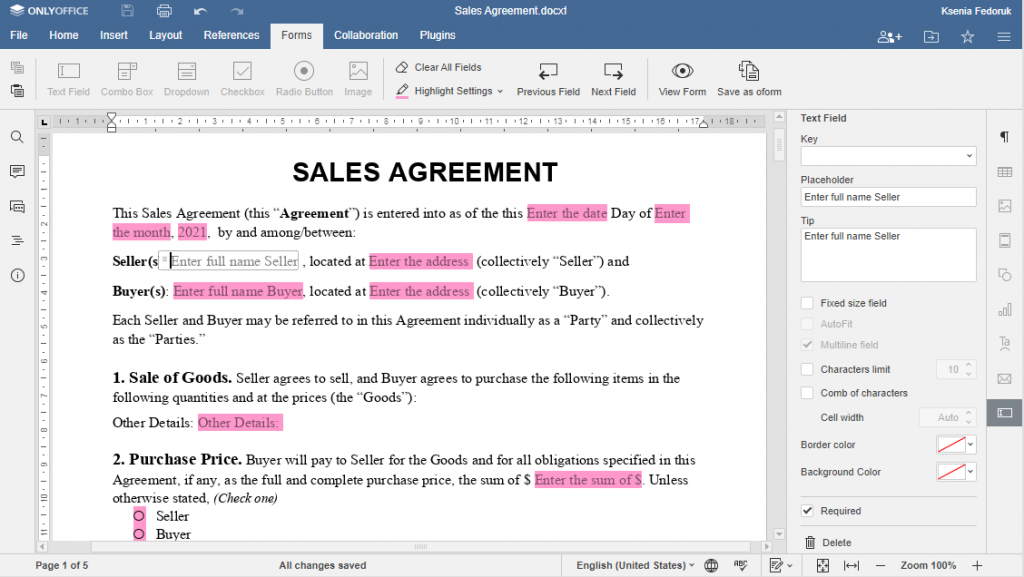Select the Search tool in the left sidebar
This screenshot has height=577, width=1024.
[16, 137]
